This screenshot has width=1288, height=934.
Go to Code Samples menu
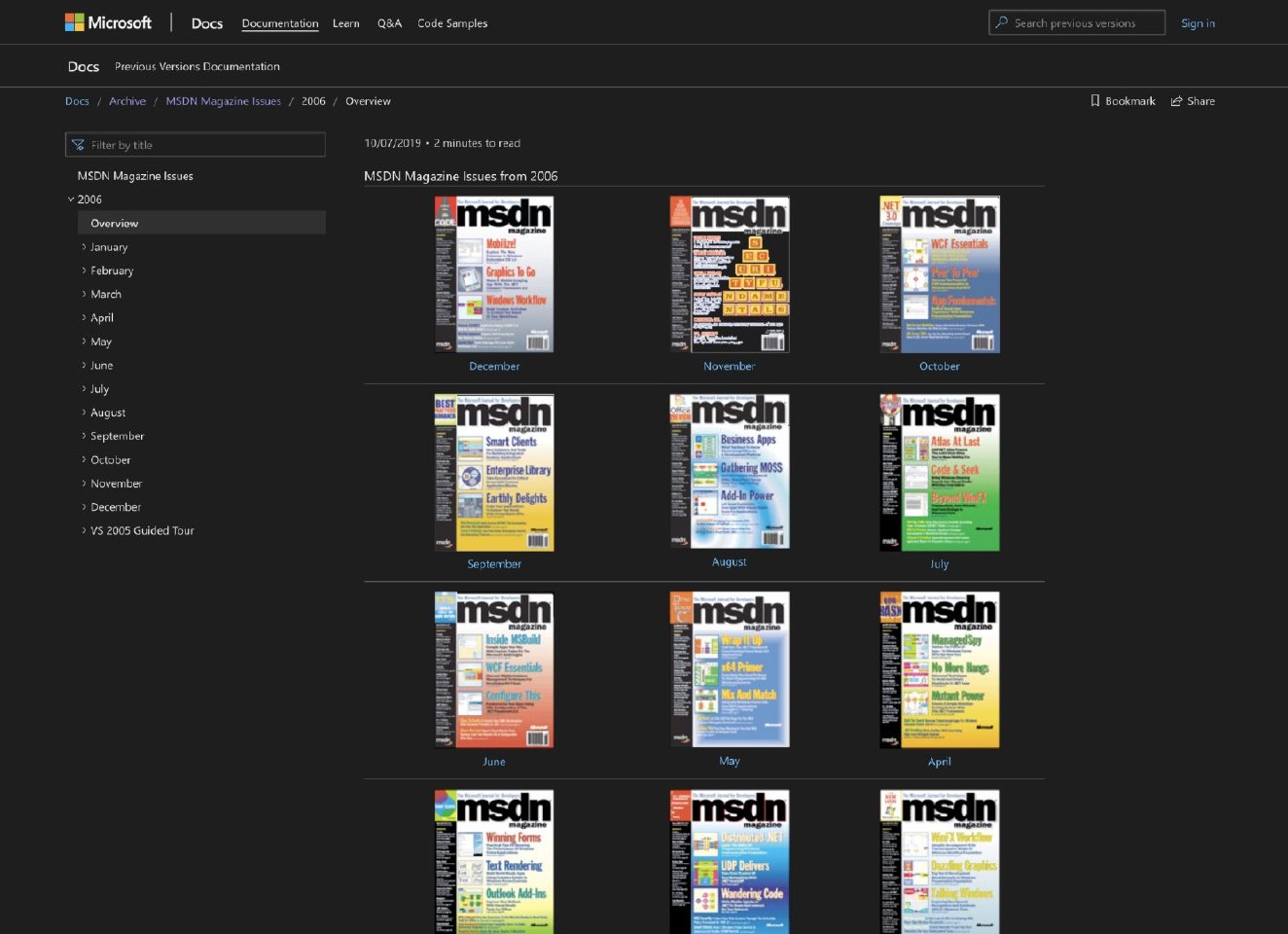pyautogui.click(x=452, y=23)
